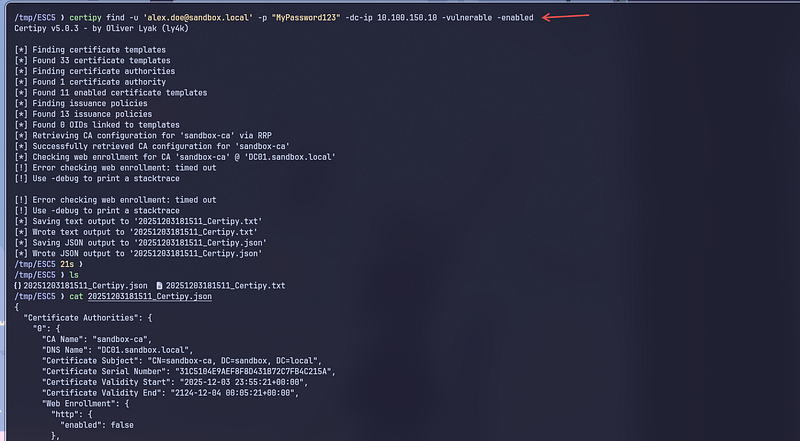Click the "MyPassword123" password argument
Screen dimensions: 800x441
pyautogui.click(x=312, y=18)
